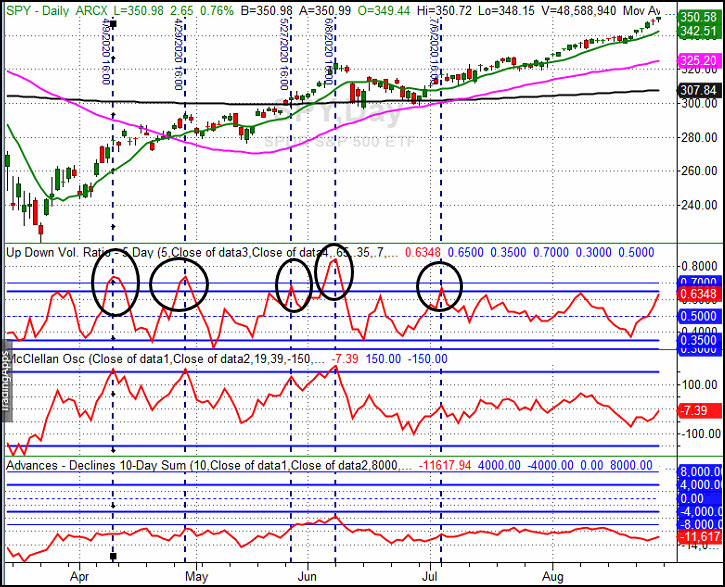Click the 'Up Down Vol. Ratio' indicator title
The height and width of the screenshot is (587, 725).
[58, 252]
